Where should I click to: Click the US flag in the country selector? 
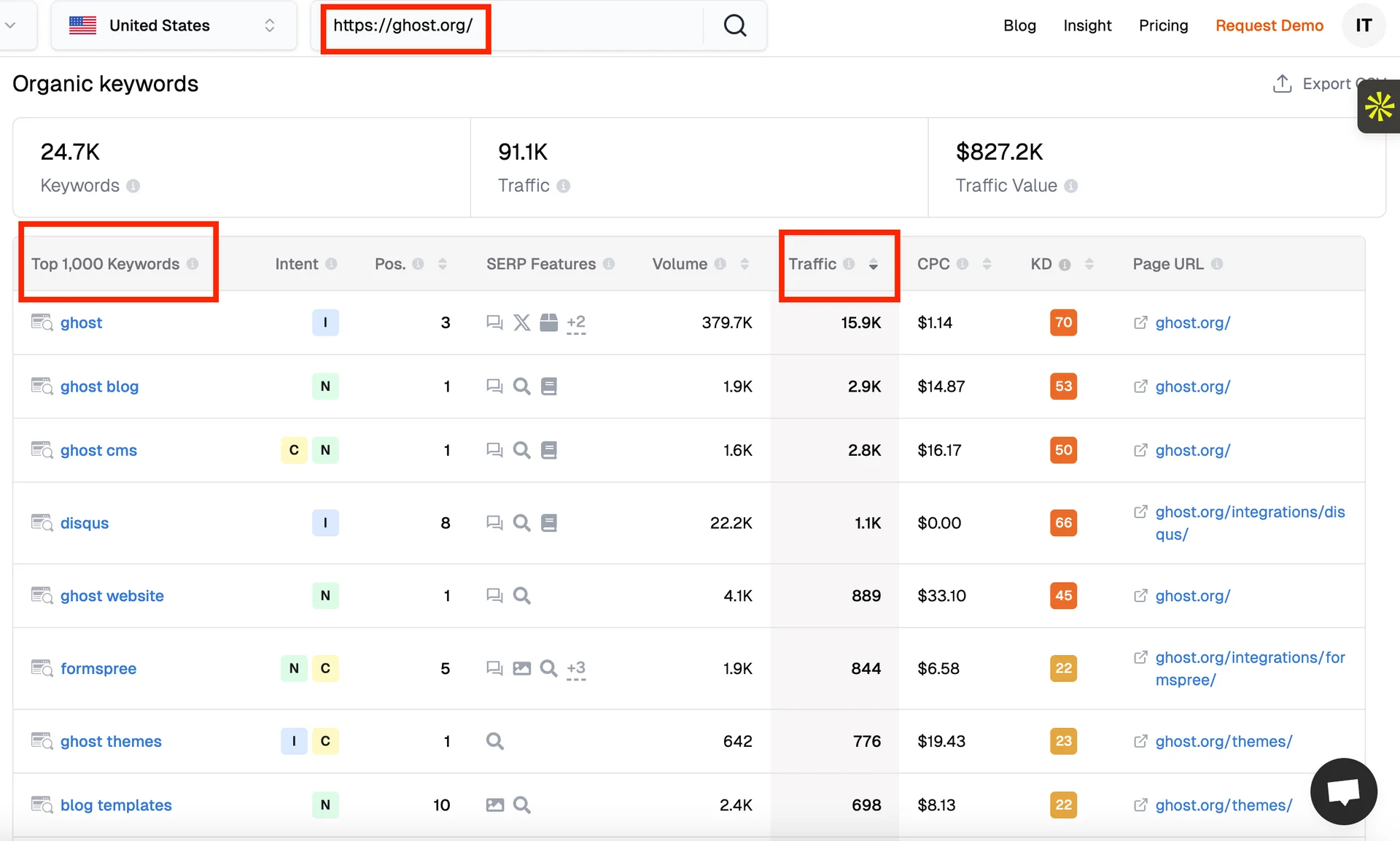82,25
